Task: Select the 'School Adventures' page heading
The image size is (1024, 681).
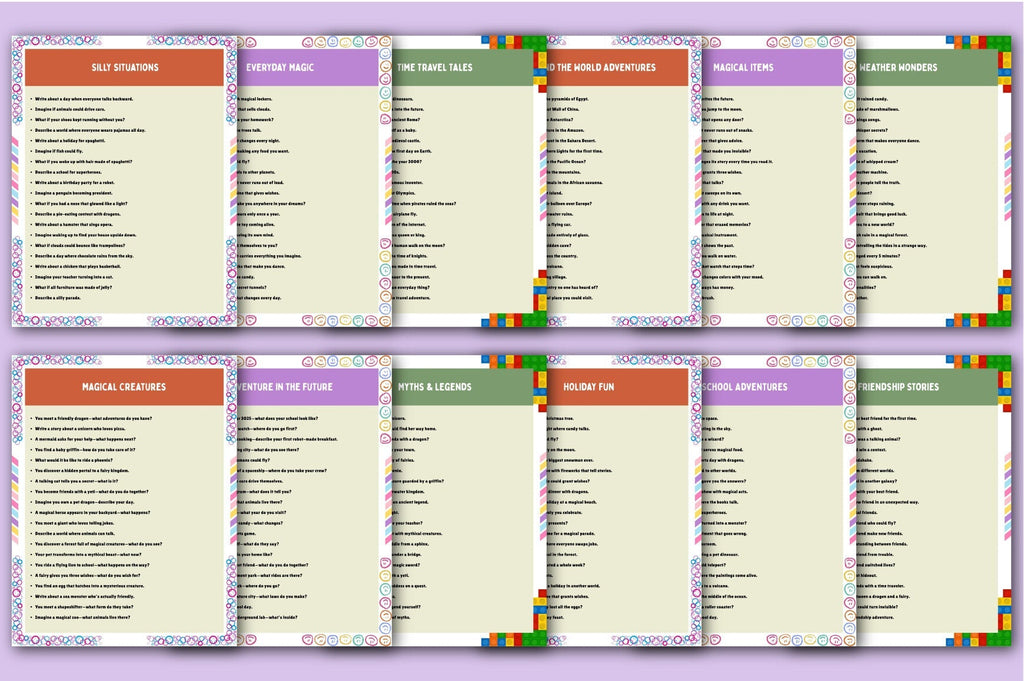Action: coord(745,387)
